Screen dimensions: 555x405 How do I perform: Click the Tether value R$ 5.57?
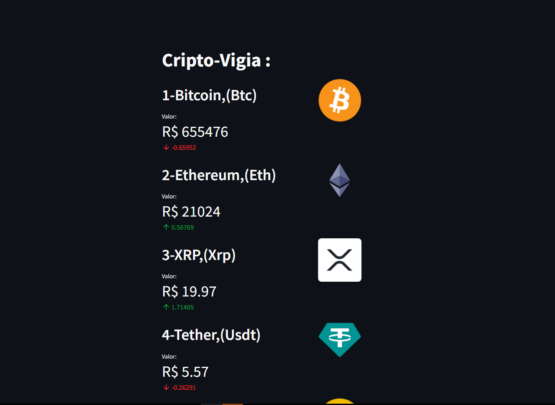click(x=185, y=372)
